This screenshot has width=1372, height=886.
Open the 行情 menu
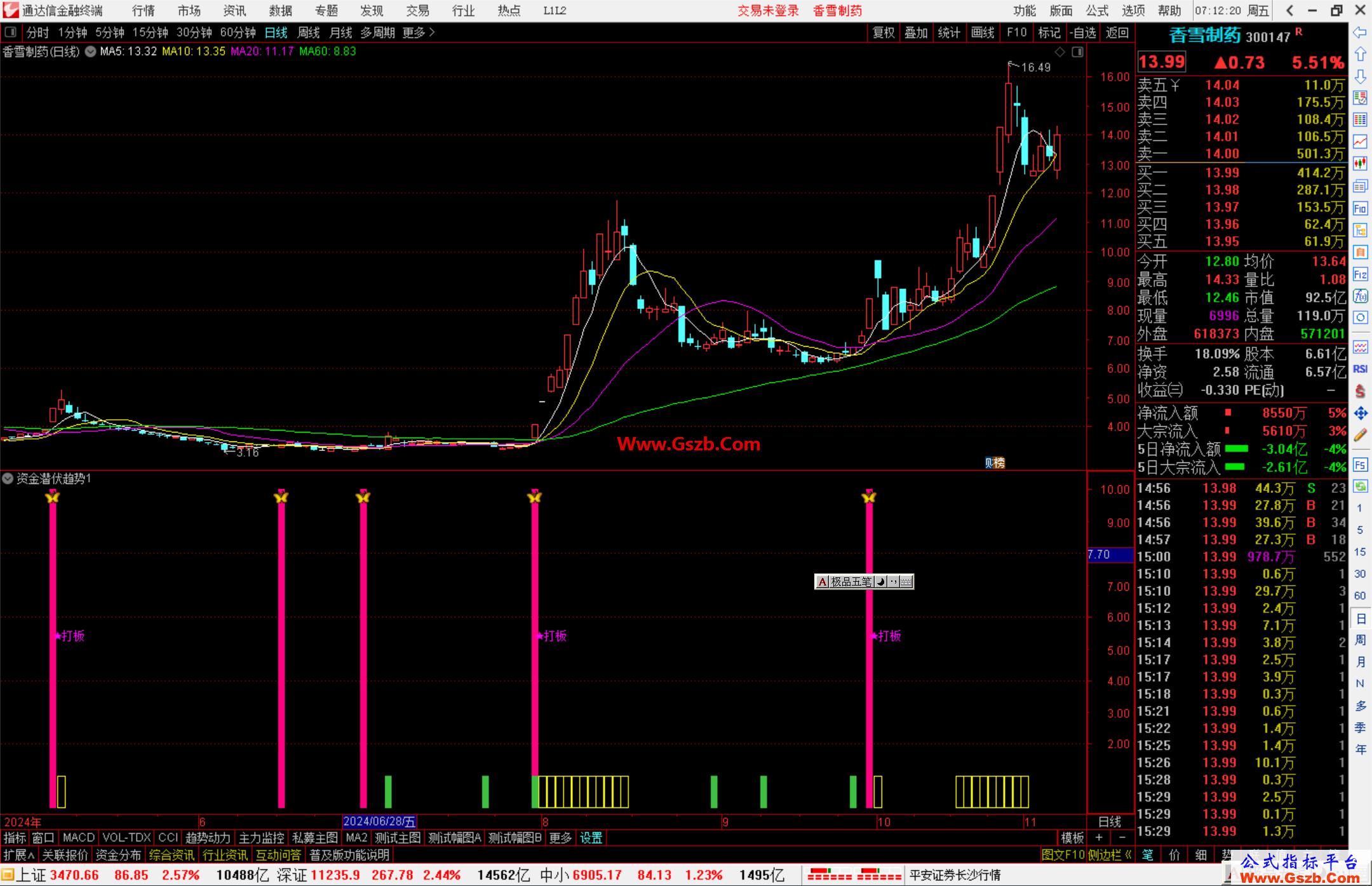pos(144,10)
